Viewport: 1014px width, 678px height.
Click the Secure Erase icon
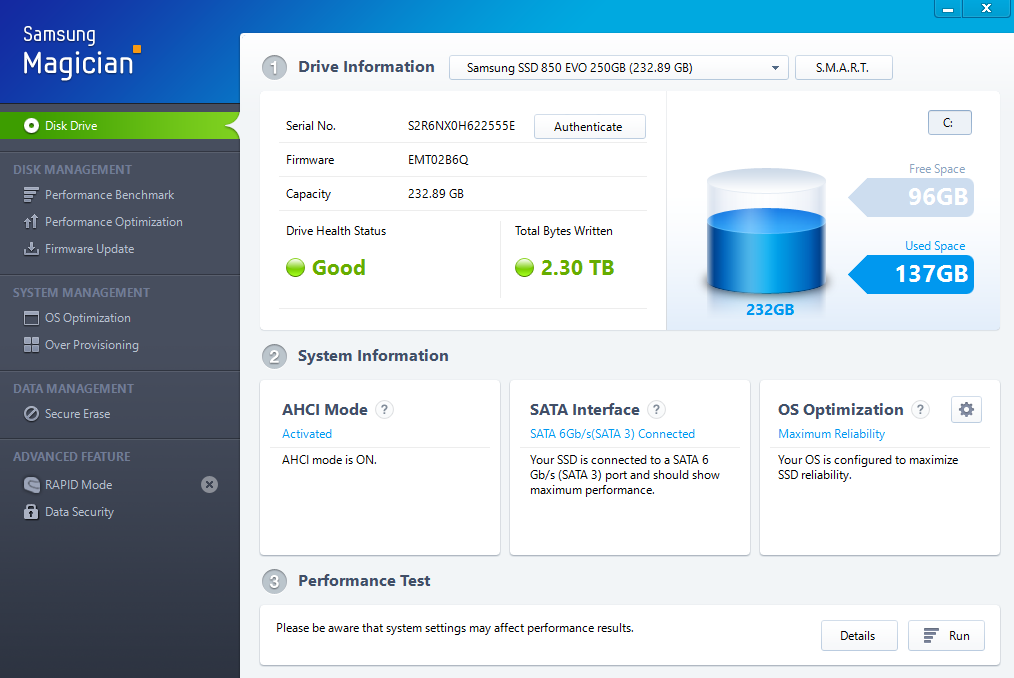[x=31, y=414]
